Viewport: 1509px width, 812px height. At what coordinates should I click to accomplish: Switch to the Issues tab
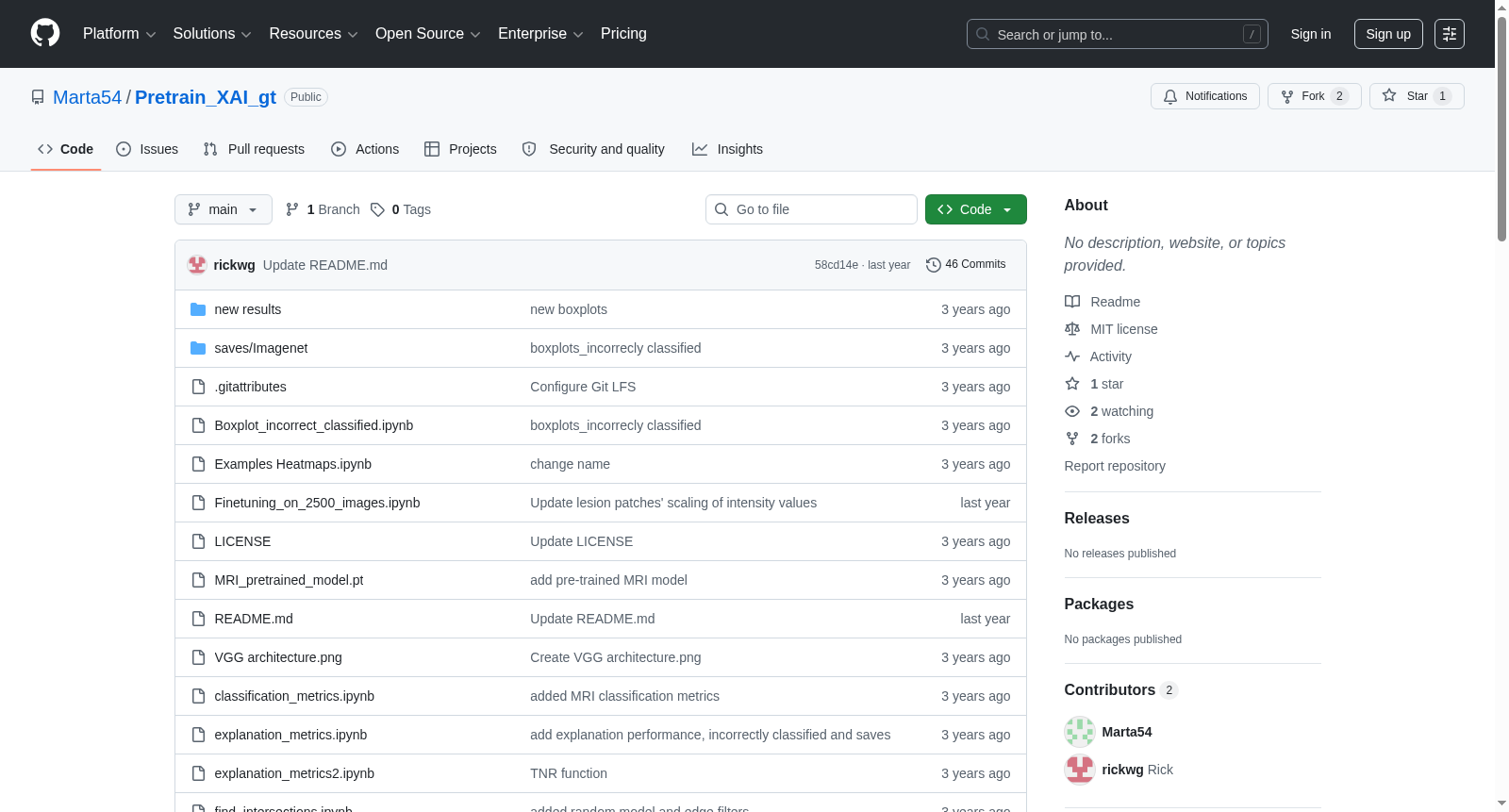147,149
